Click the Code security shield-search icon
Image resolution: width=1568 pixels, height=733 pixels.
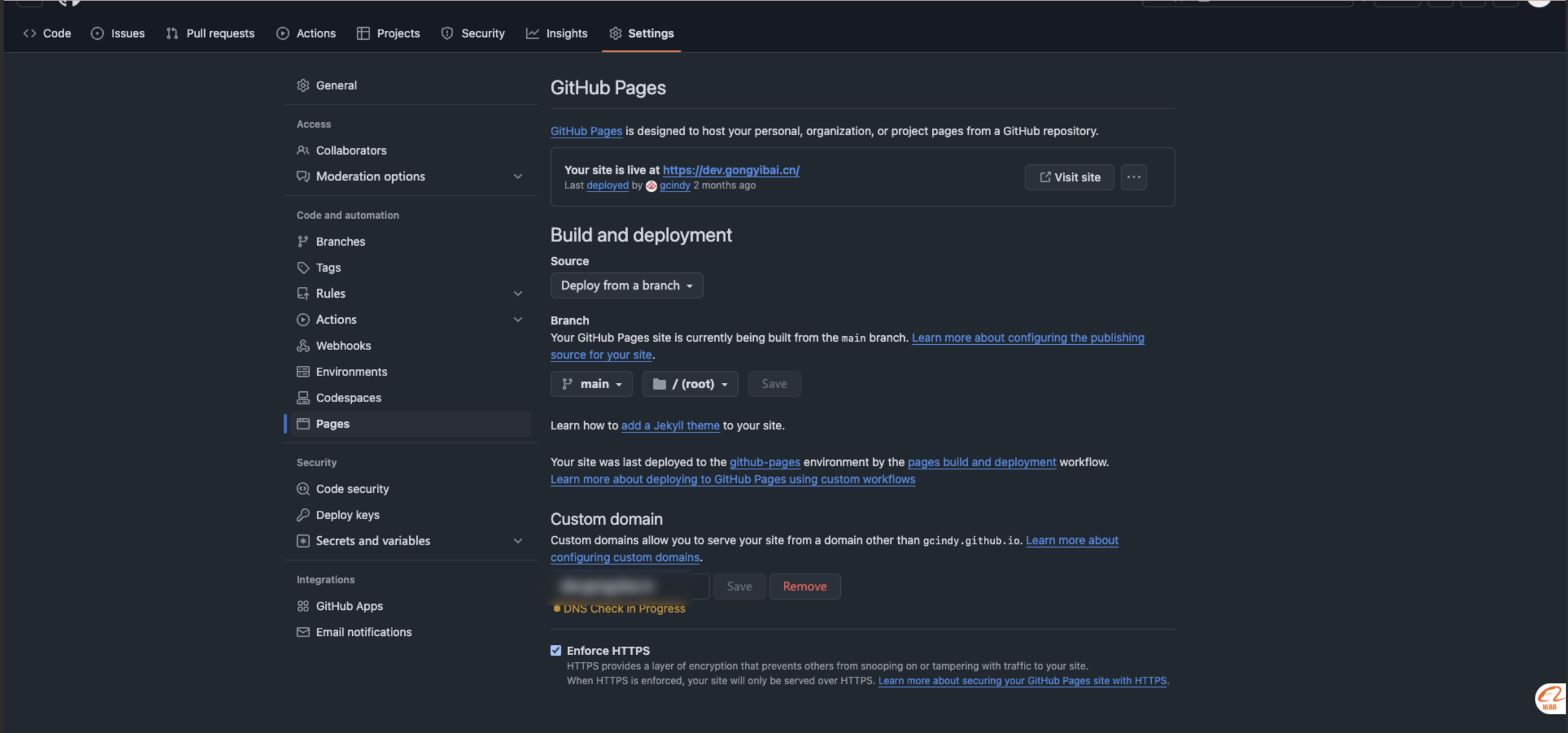coord(303,489)
